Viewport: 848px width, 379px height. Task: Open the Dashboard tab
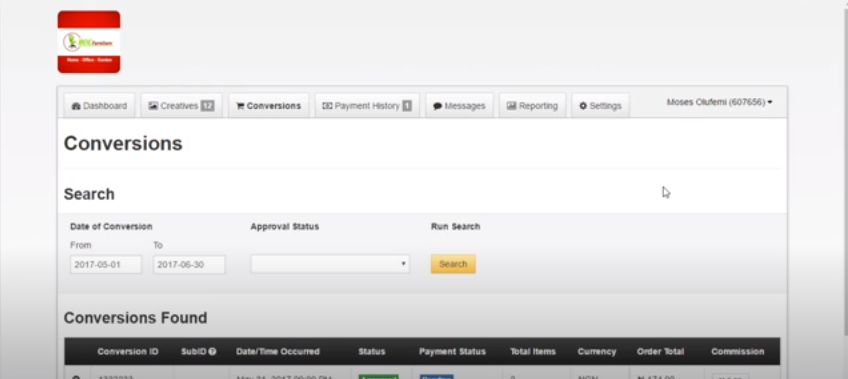tap(99, 106)
